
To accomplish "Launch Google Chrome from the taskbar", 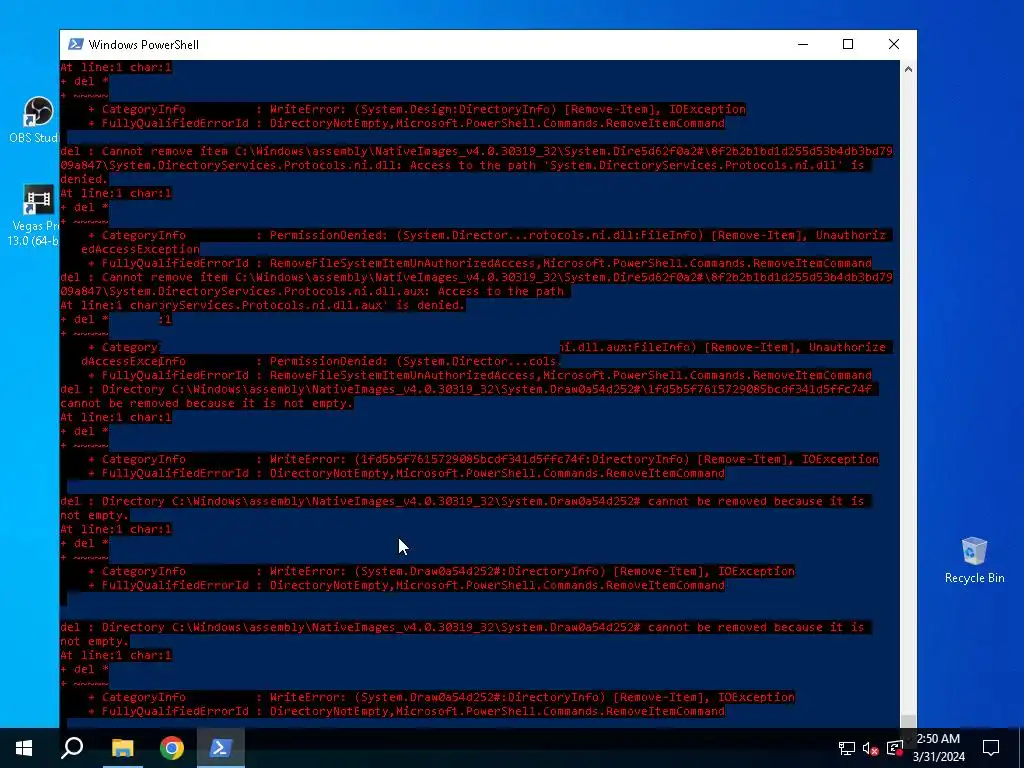I will (172, 748).
